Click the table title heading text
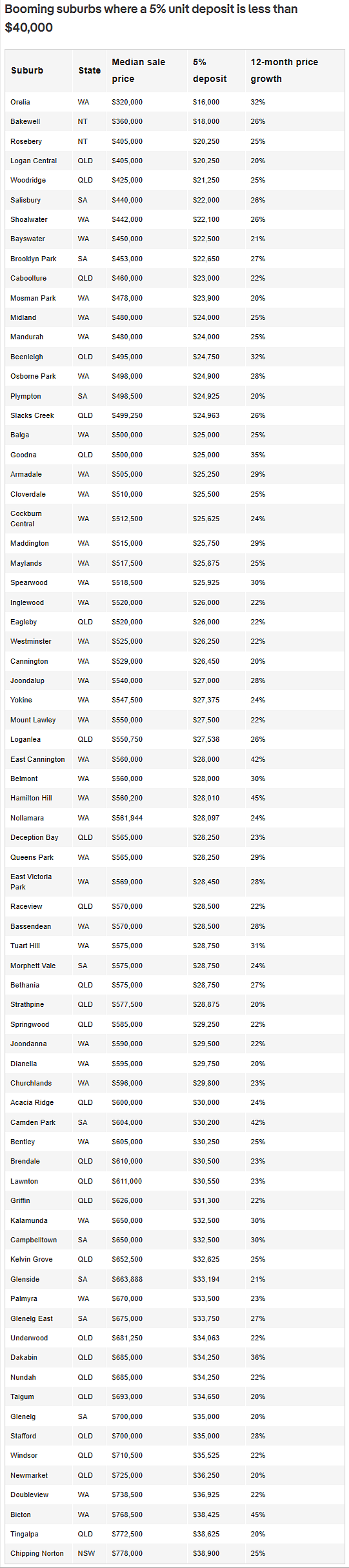Viewport: 349px width, 1568px height. 151,18
